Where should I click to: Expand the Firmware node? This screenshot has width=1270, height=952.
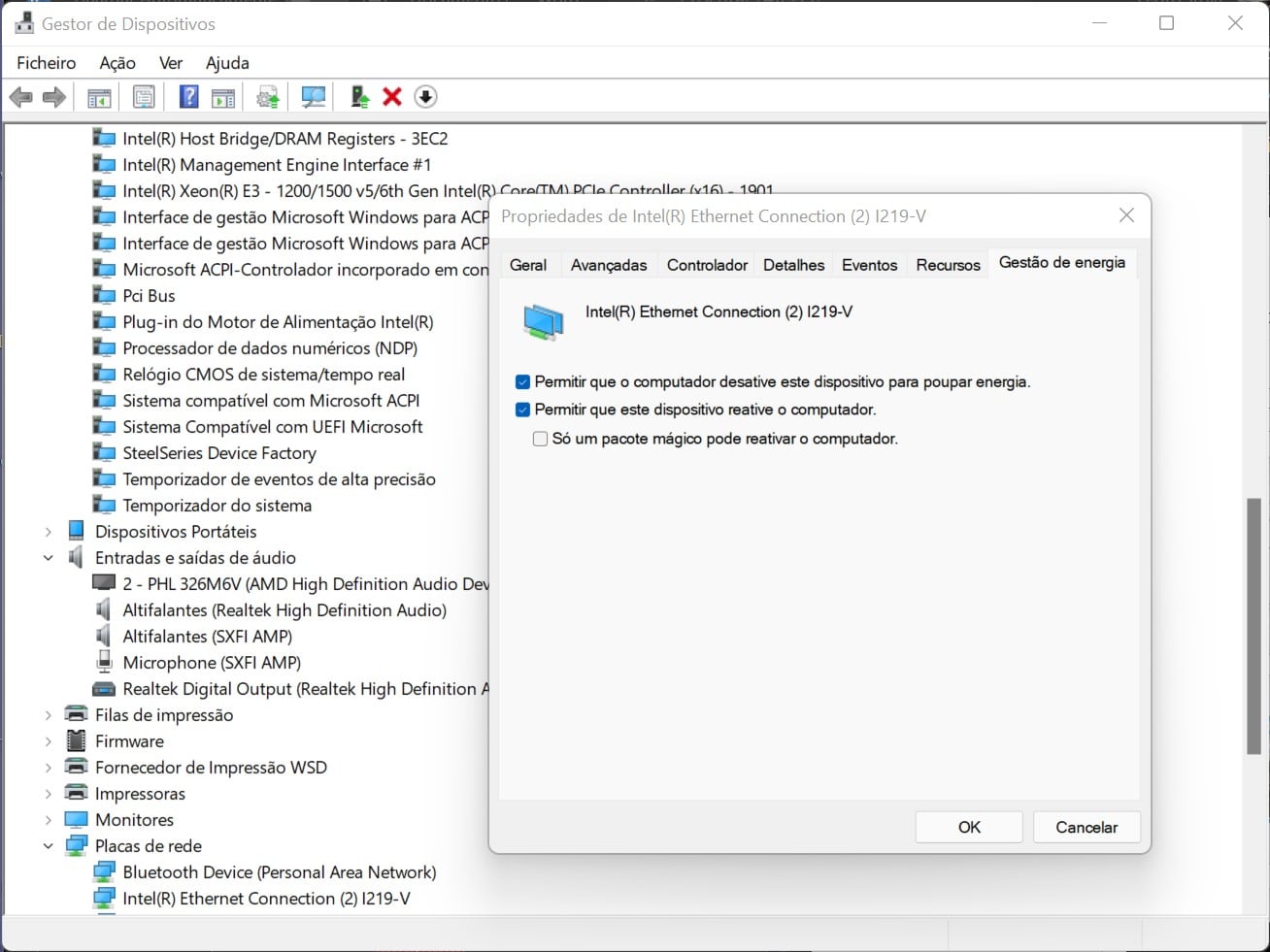click(x=48, y=741)
